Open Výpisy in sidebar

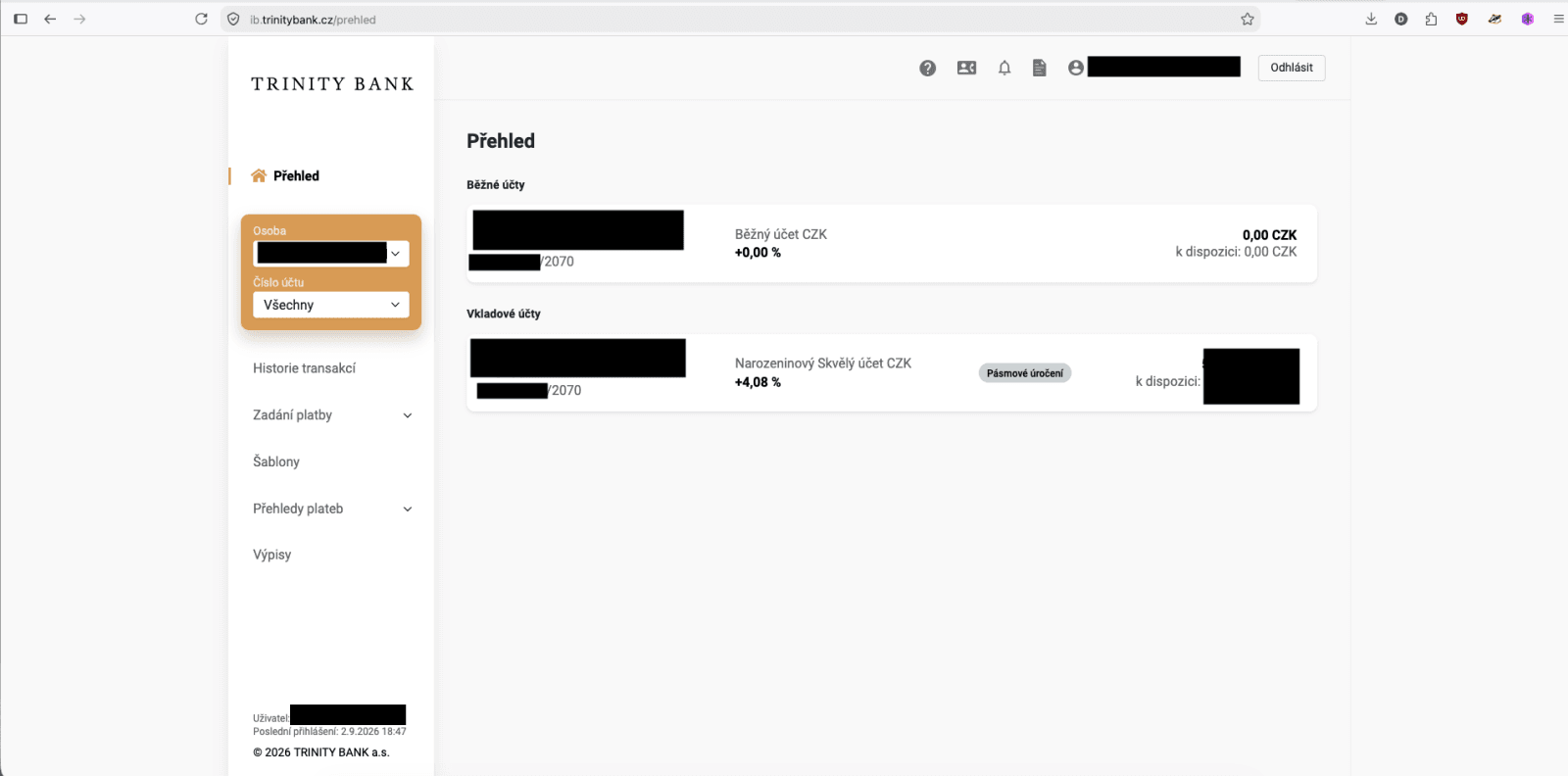coord(272,555)
